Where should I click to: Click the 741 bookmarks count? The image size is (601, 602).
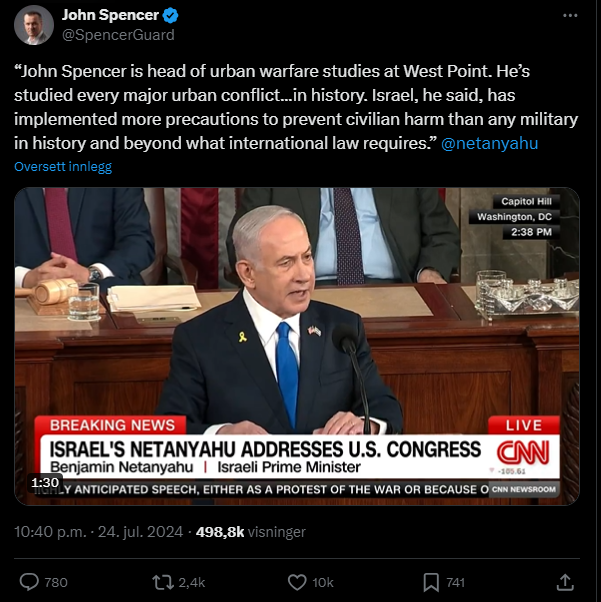tap(455, 583)
